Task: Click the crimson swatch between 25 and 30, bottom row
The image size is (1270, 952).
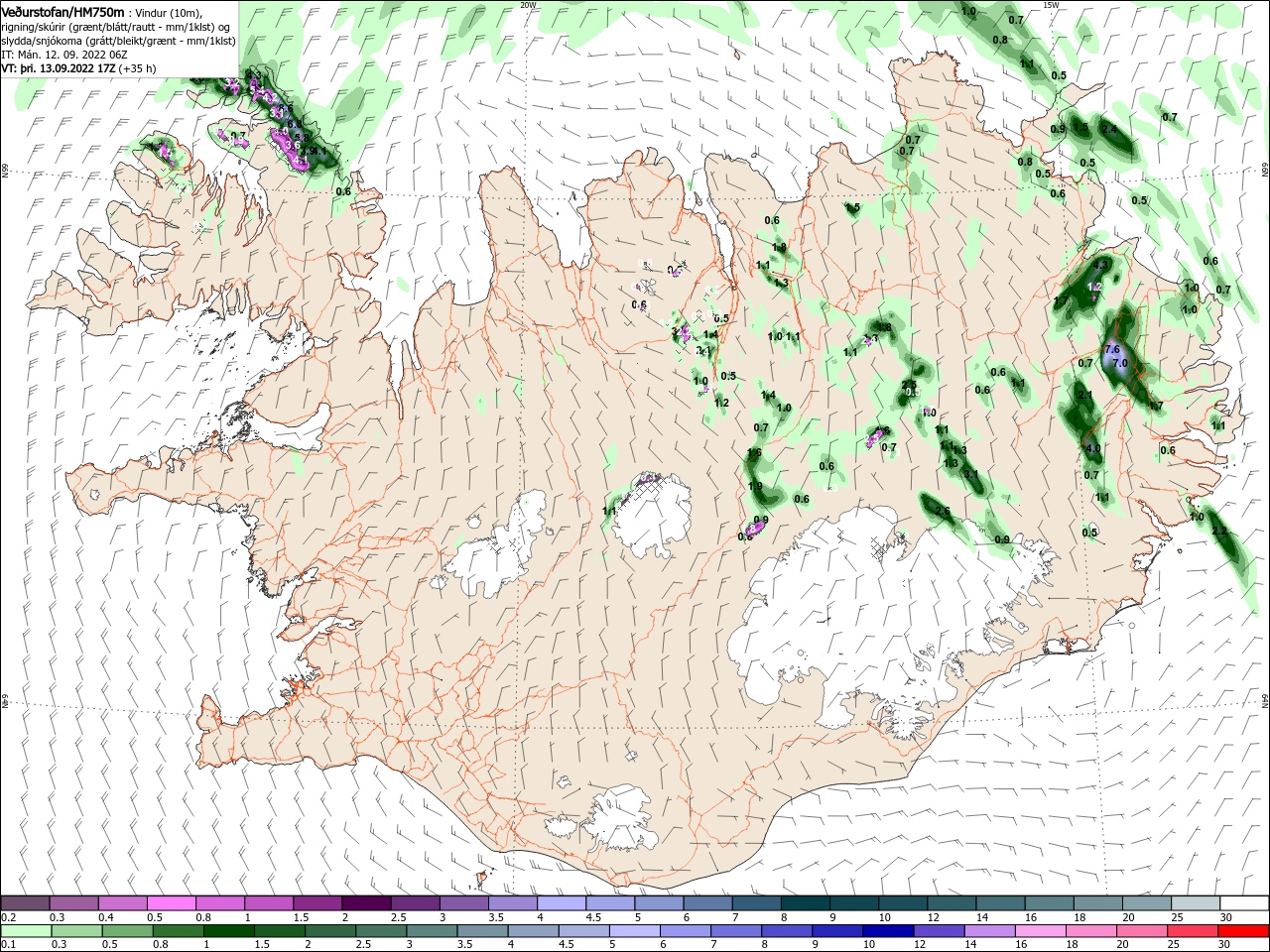Action: point(1194,931)
